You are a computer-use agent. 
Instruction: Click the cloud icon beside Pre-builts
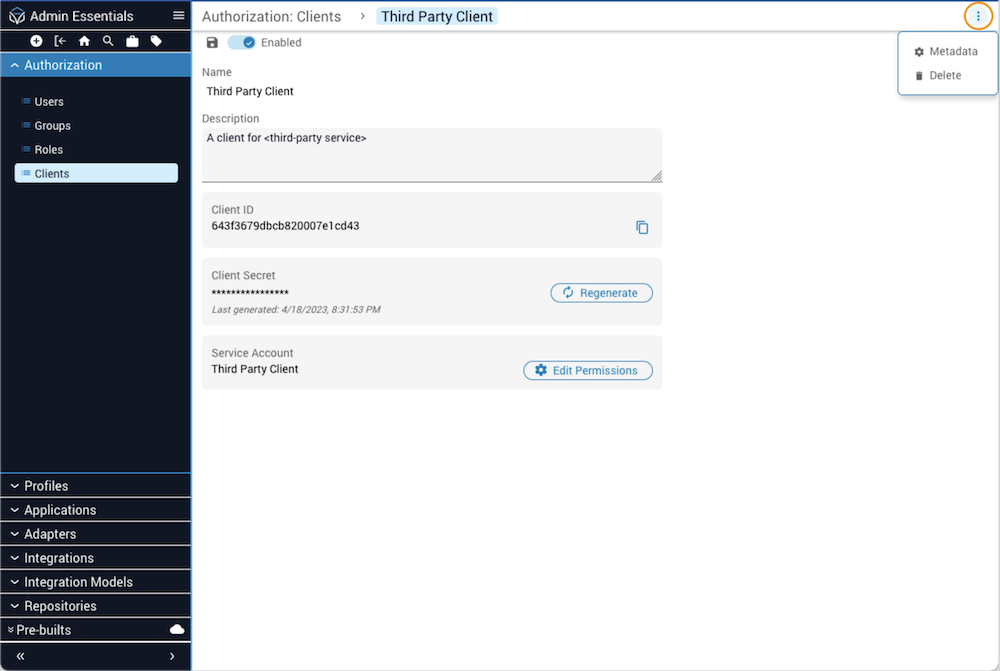[x=177, y=629]
